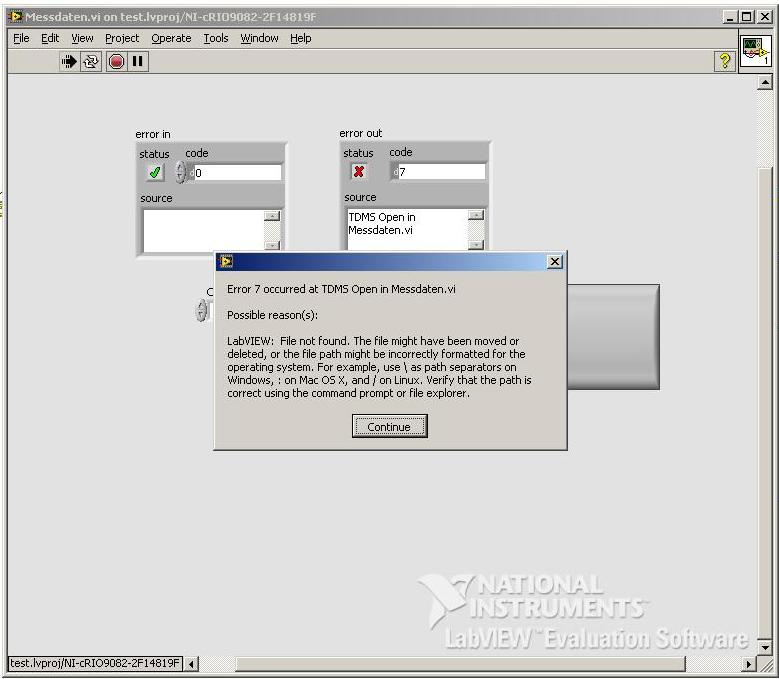Click the error out source text 'TDMS Open in Messdaten.vi'
The width and height of the screenshot is (779, 679).
point(382,224)
